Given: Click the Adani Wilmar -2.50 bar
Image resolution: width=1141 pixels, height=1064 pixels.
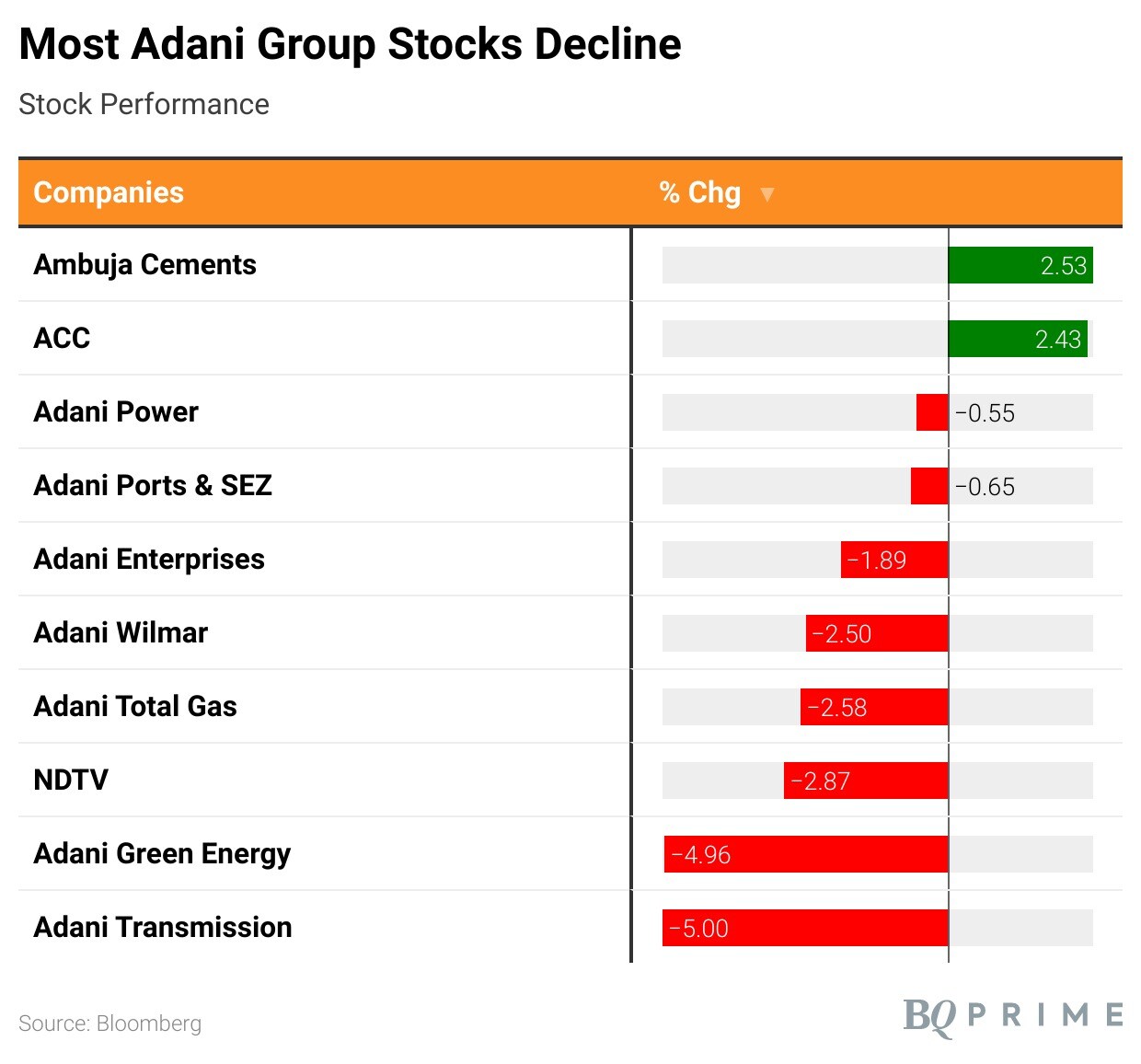Looking at the screenshot, I should click(x=876, y=633).
